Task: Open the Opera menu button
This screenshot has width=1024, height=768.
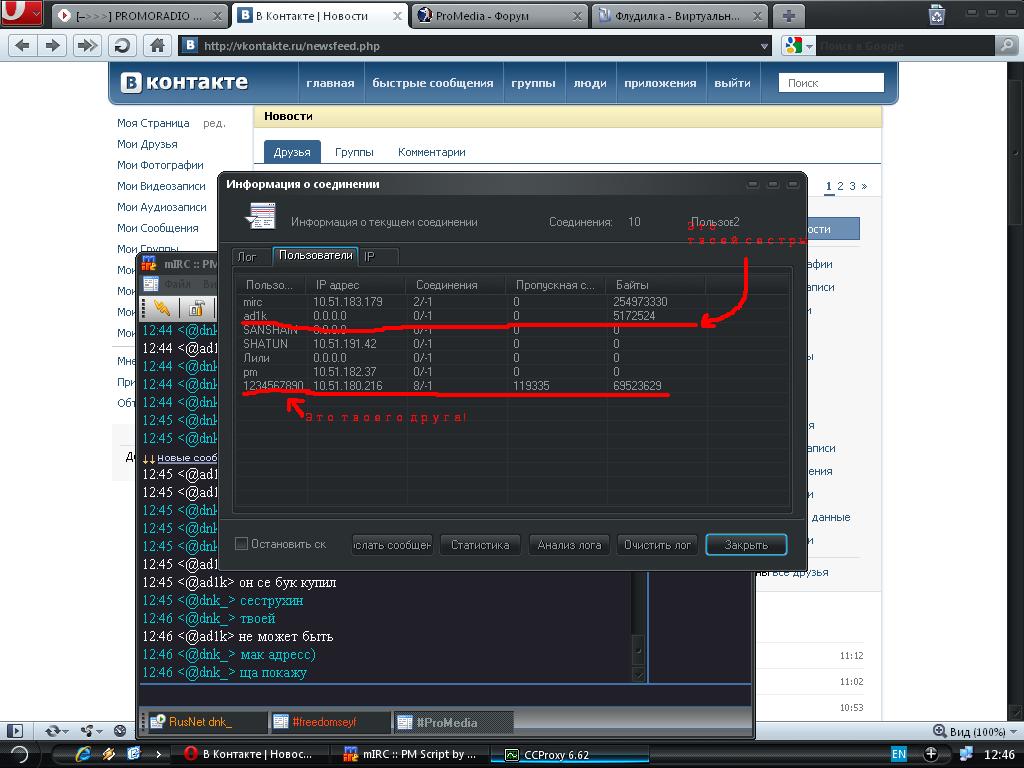Action: [x=22, y=13]
